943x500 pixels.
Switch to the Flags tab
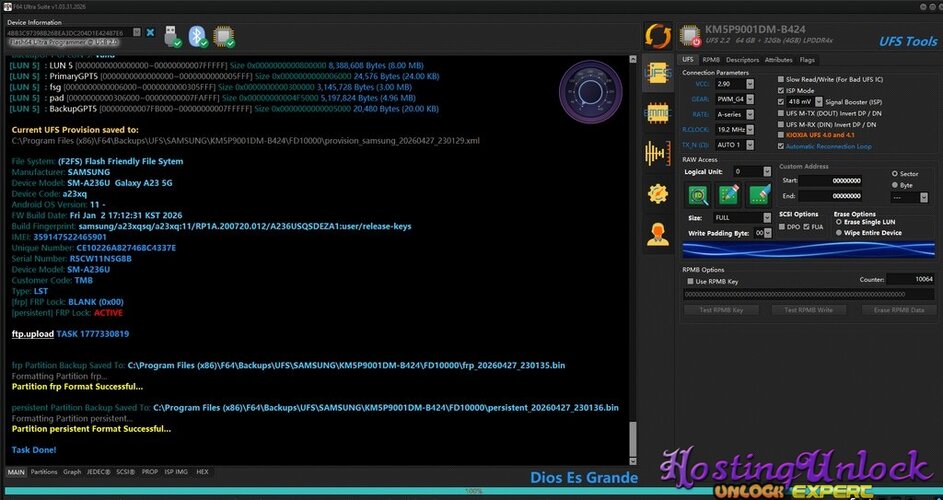click(x=807, y=60)
